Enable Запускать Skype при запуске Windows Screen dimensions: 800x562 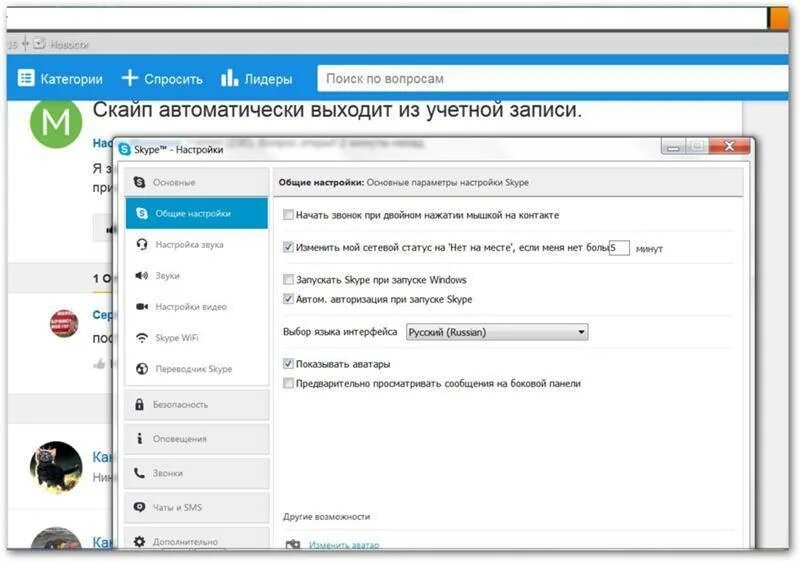point(288,279)
